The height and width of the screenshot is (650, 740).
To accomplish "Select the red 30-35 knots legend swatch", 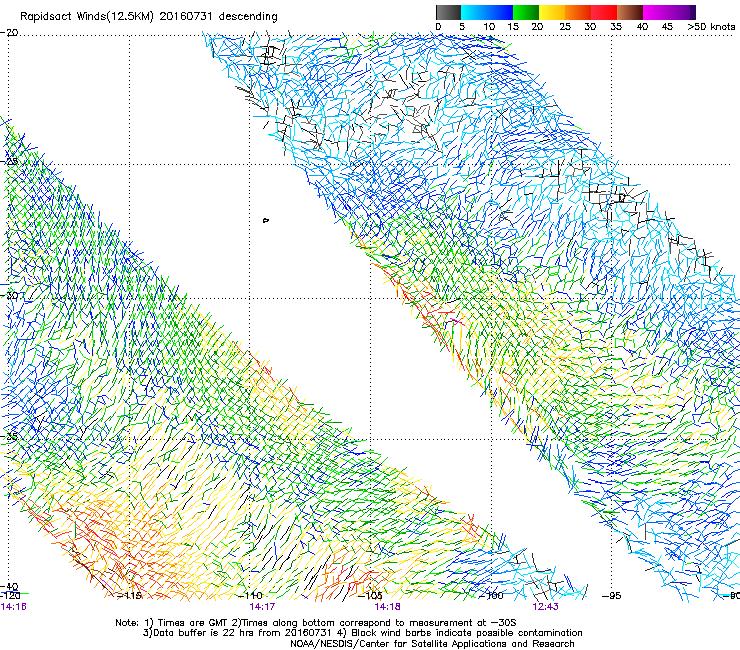I will 604,12.
